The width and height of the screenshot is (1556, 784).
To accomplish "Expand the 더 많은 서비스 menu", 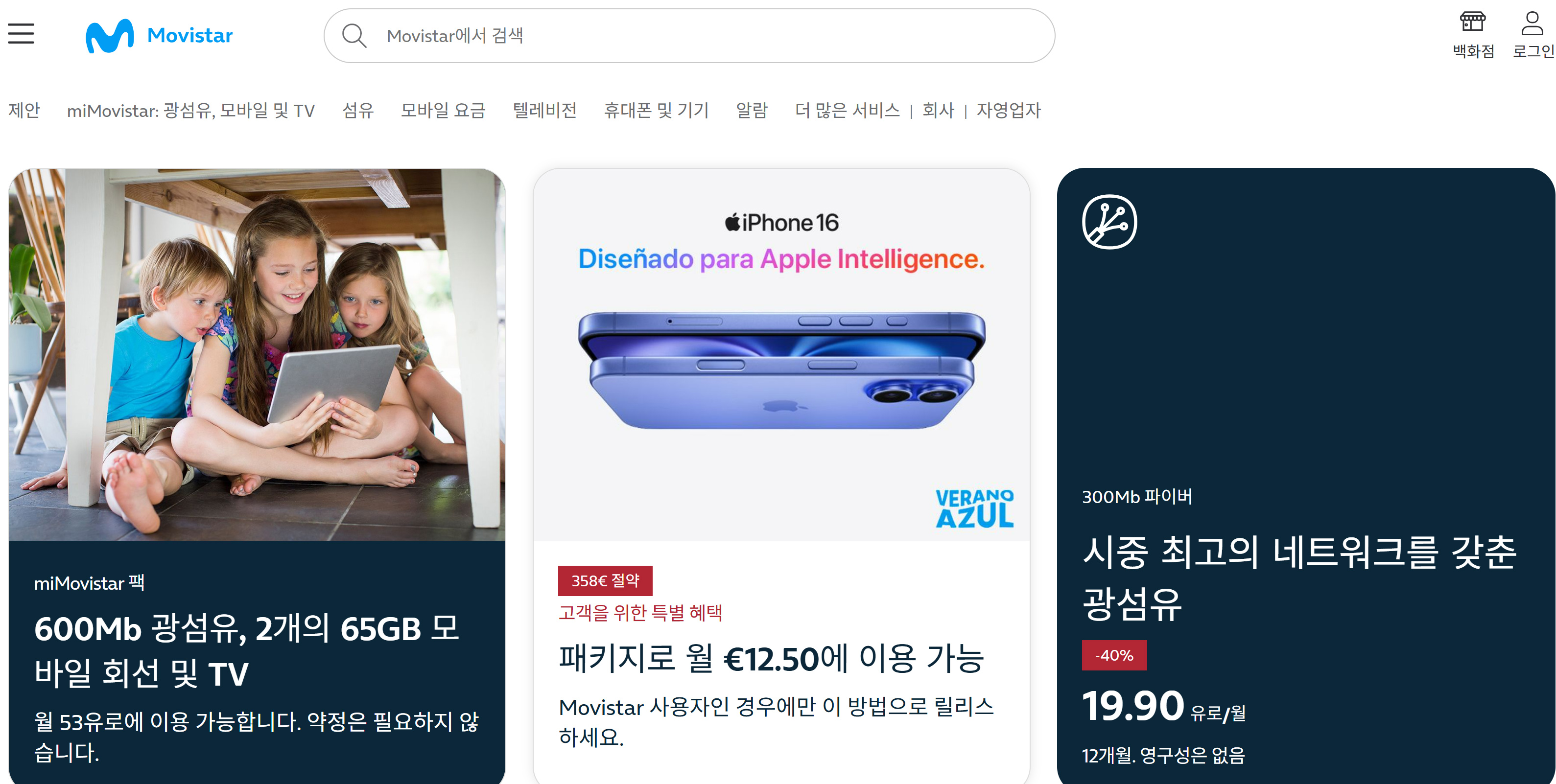I will 848,111.
